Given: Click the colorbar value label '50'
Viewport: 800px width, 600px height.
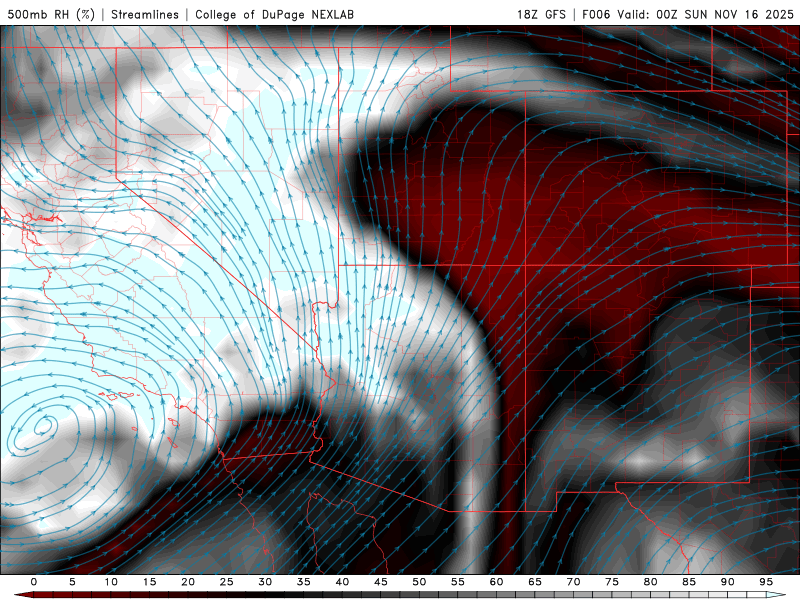Looking at the screenshot, I should click(419, 582).
